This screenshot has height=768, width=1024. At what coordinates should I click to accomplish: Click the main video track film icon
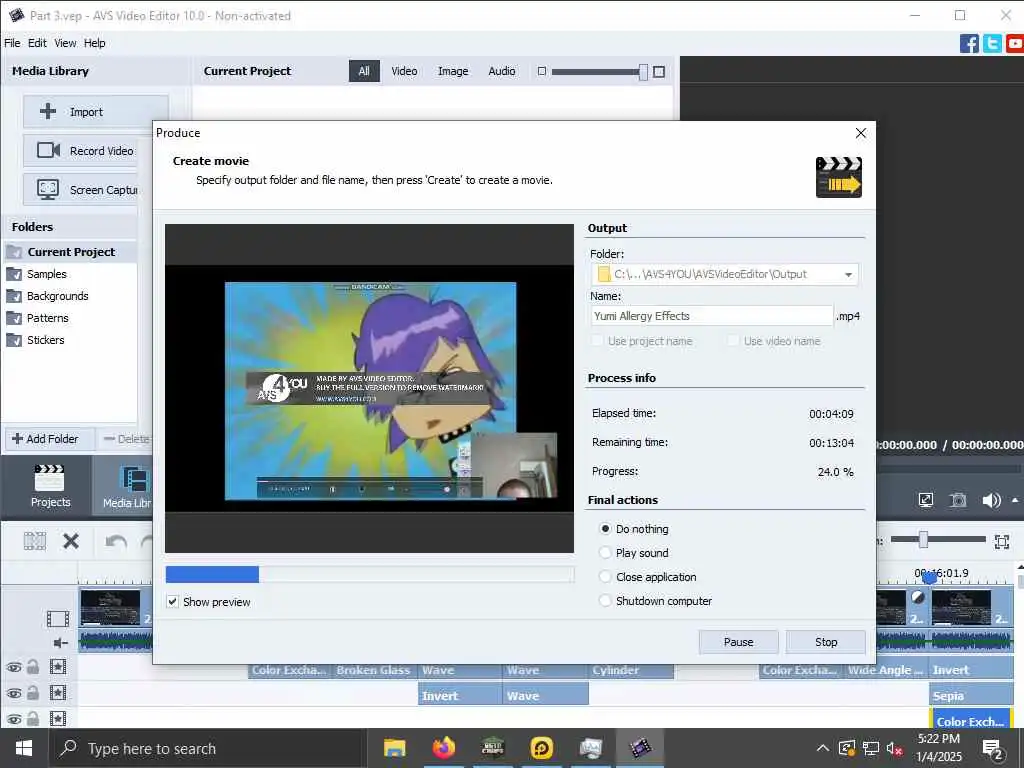pos(57,618)
